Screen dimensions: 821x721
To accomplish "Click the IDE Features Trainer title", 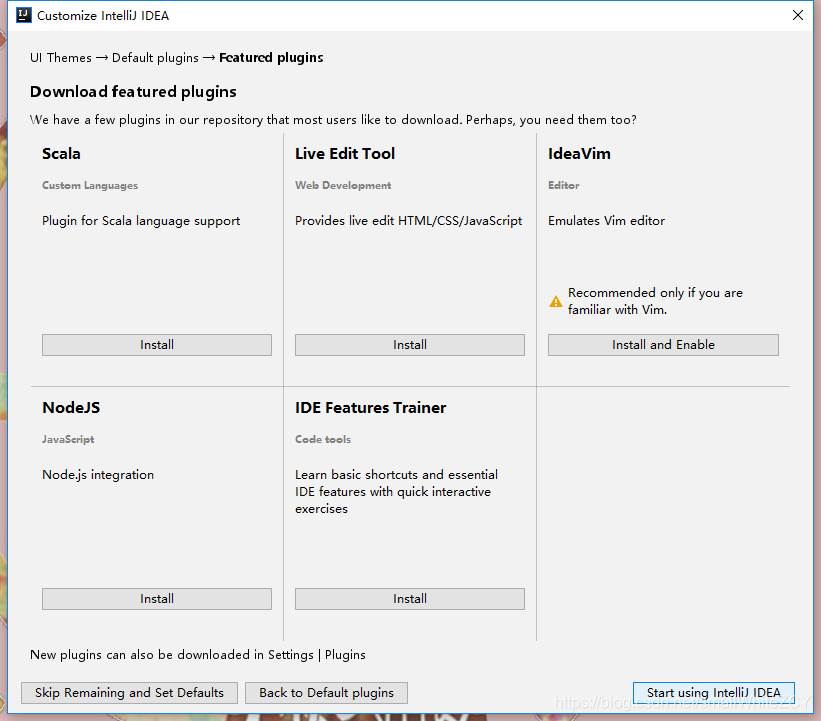I will 370,407.
